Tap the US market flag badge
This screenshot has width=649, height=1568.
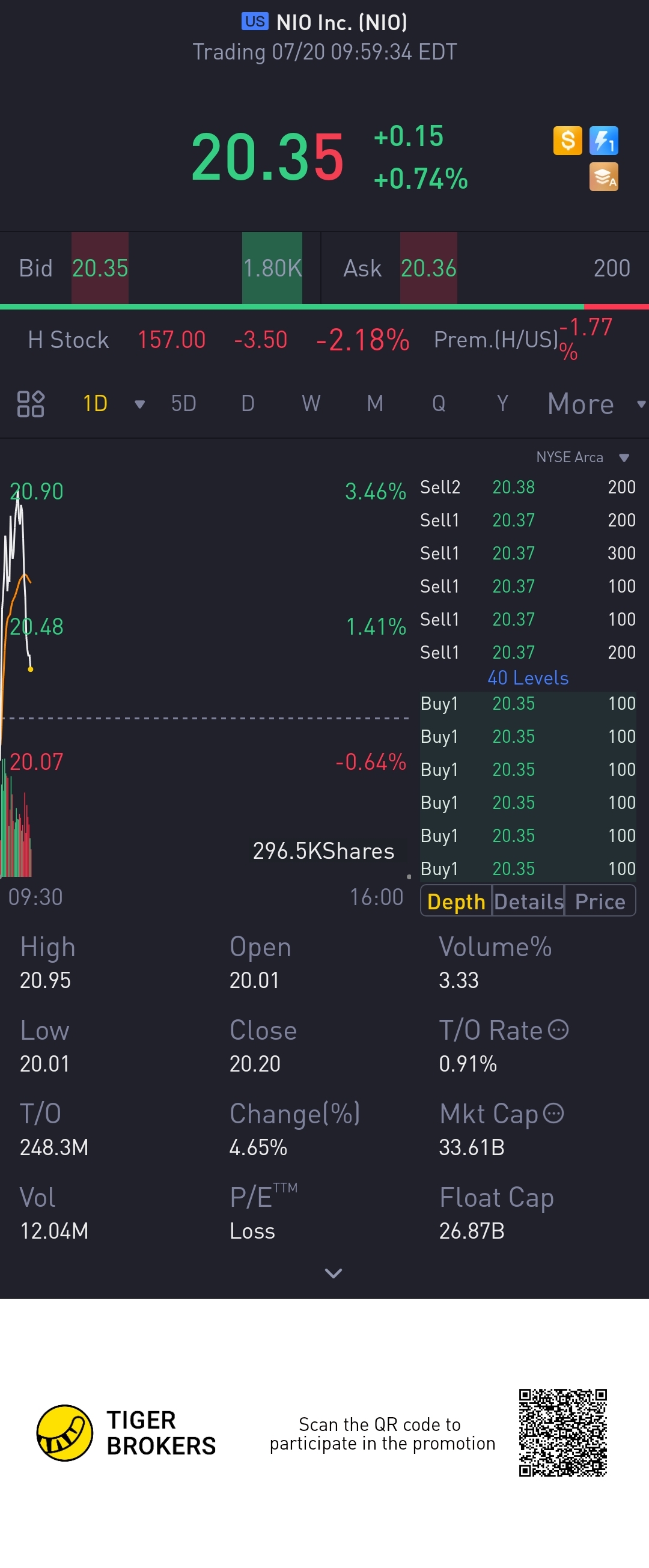pyautogui.click(x=254, y=22)
